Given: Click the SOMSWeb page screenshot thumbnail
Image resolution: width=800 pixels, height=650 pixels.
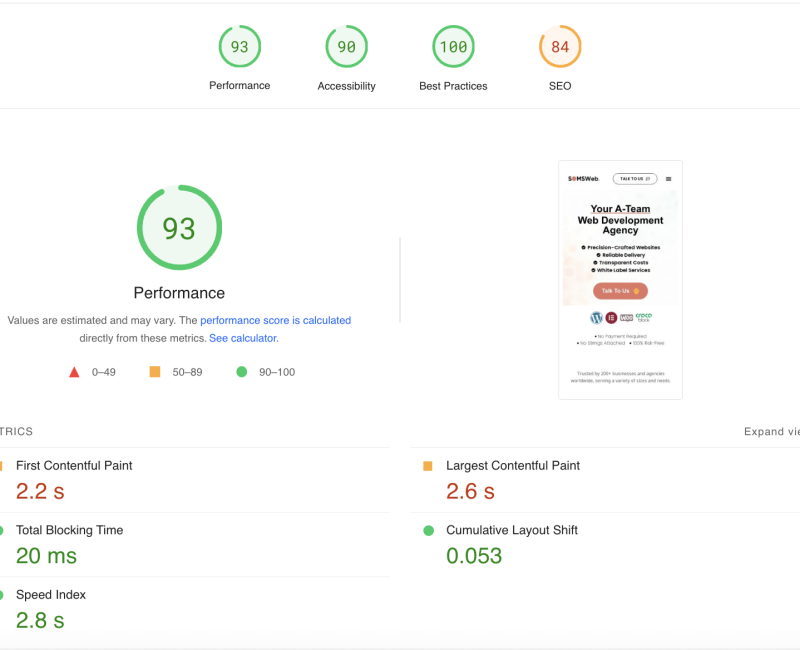Looking at the screenshot, I should (620, 280).
